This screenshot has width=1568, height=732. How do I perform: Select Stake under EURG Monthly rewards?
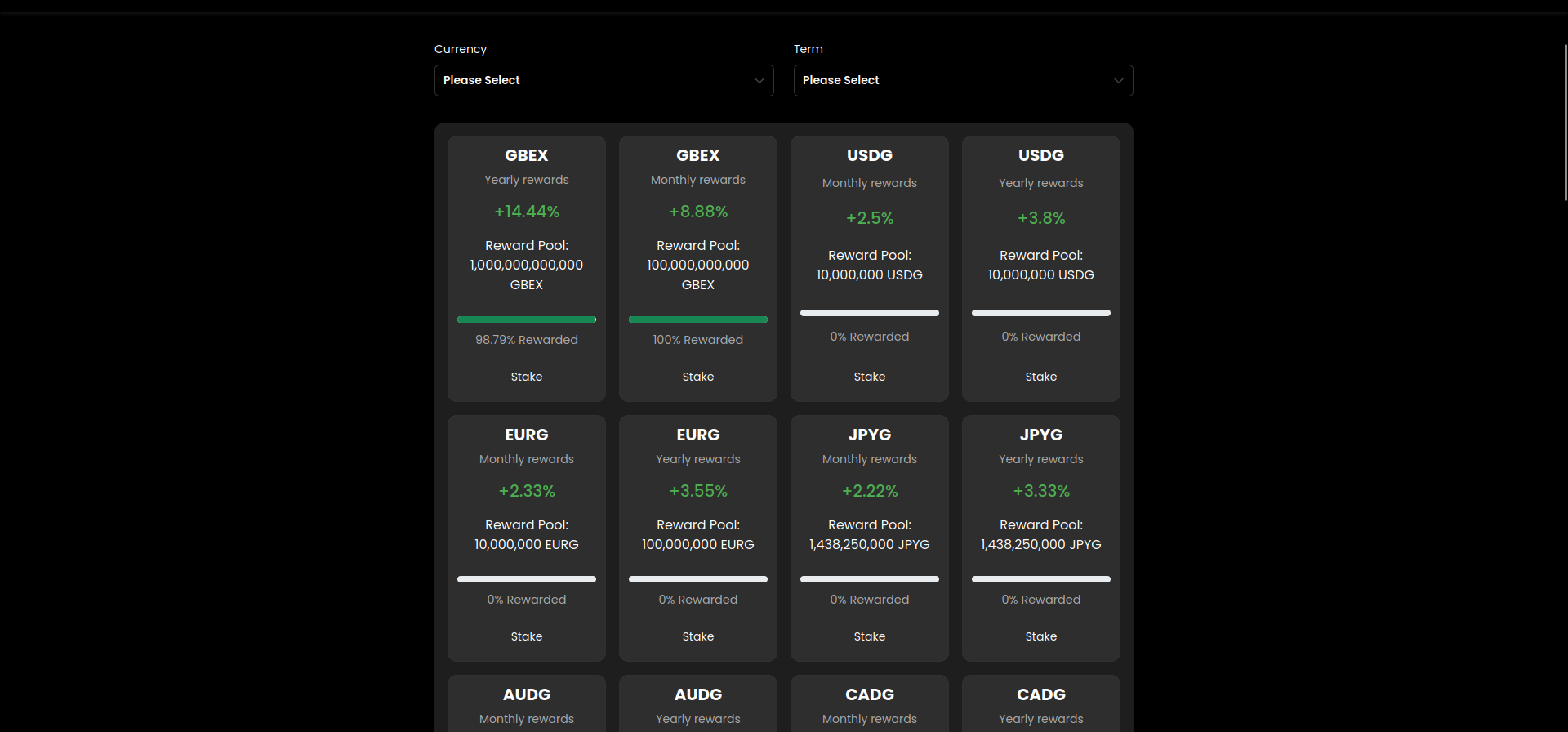click(527, 636)
